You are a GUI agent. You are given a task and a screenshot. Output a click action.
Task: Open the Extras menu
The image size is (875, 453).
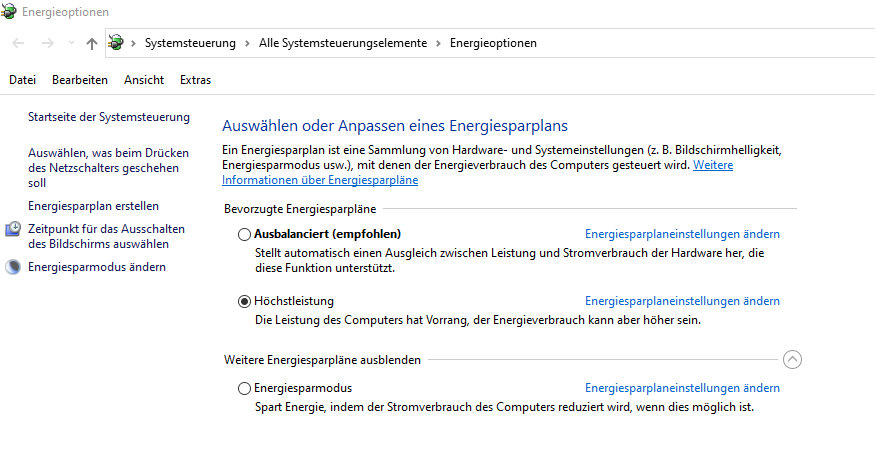click(195, 80)
